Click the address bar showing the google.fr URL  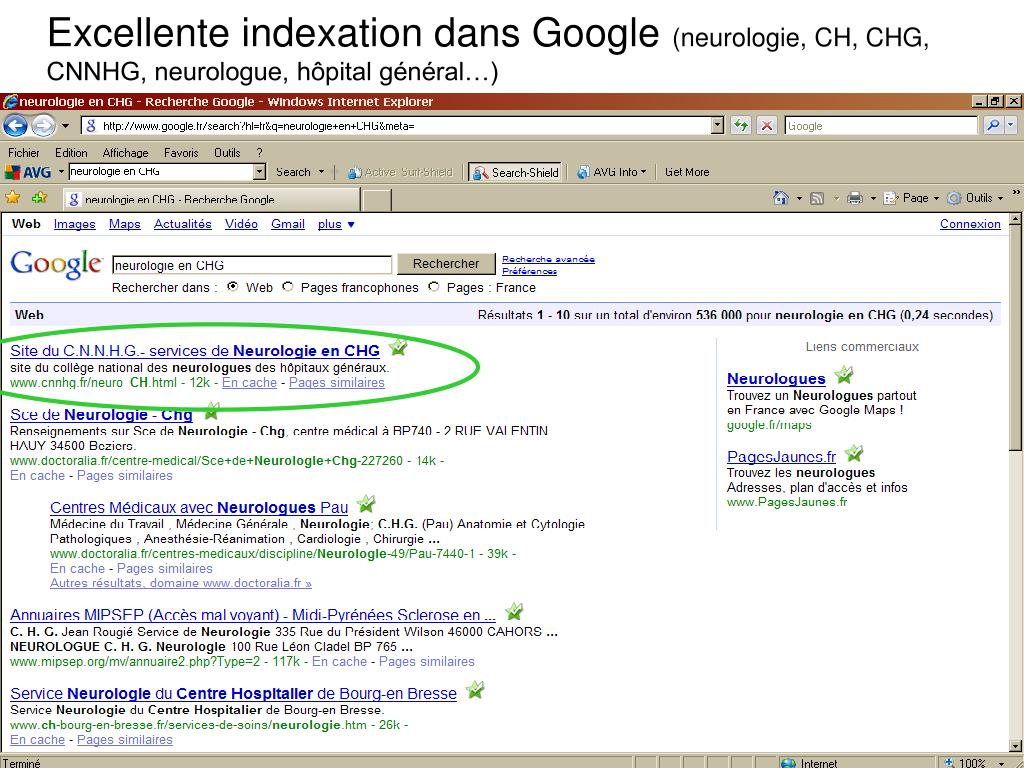[396, 125]
